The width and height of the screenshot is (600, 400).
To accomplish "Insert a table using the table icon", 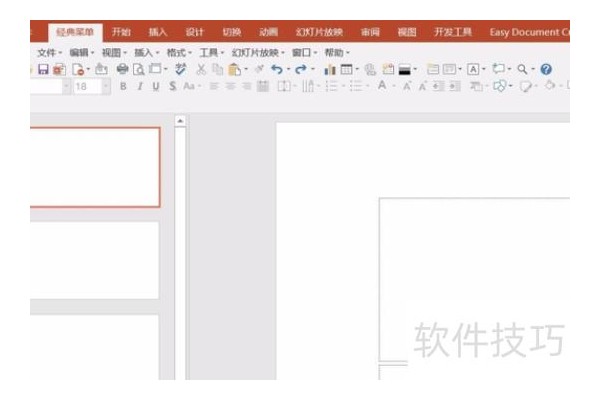I will tap(346, 69).
